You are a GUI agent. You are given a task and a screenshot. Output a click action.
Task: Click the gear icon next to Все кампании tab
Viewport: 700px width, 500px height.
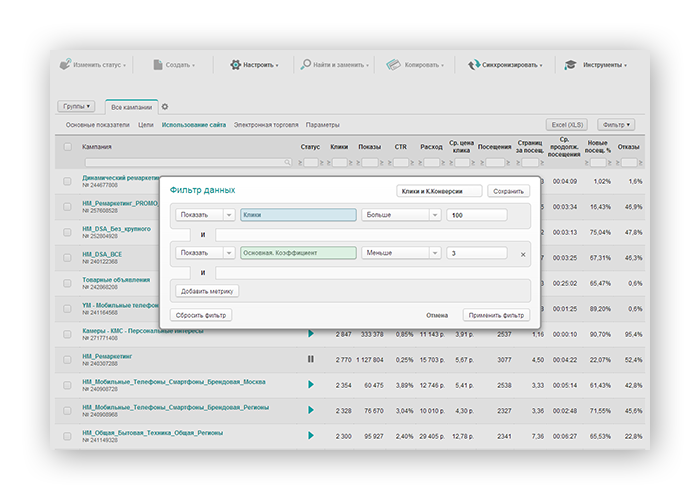pos(165,106)
